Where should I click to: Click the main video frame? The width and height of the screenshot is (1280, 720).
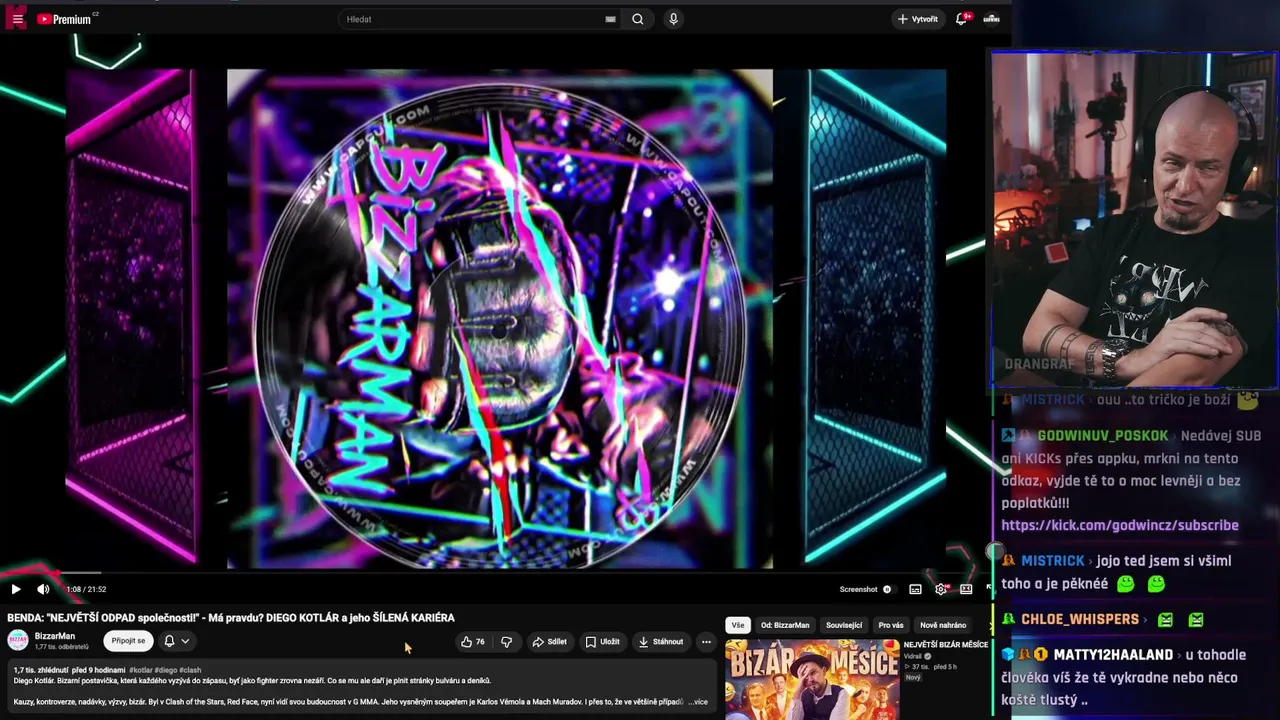pyautogui.click(x=500, y=318)
